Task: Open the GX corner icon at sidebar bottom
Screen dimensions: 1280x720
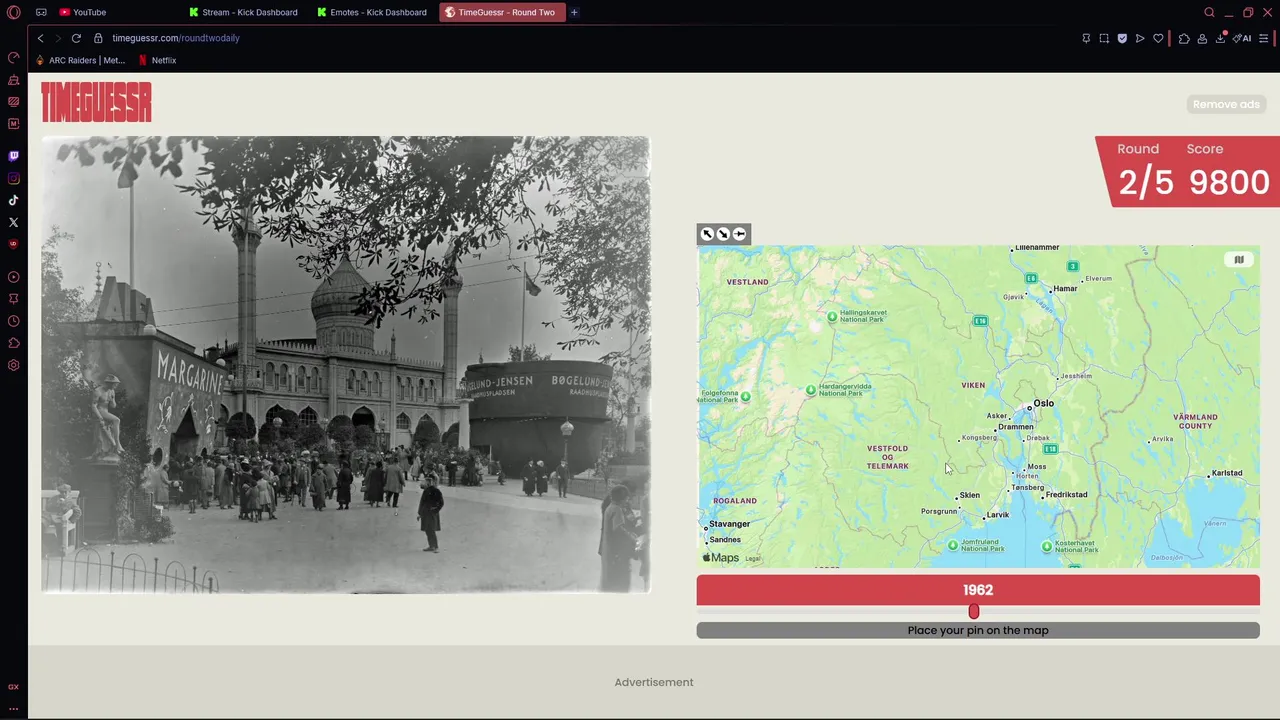Action: point(14,687)
